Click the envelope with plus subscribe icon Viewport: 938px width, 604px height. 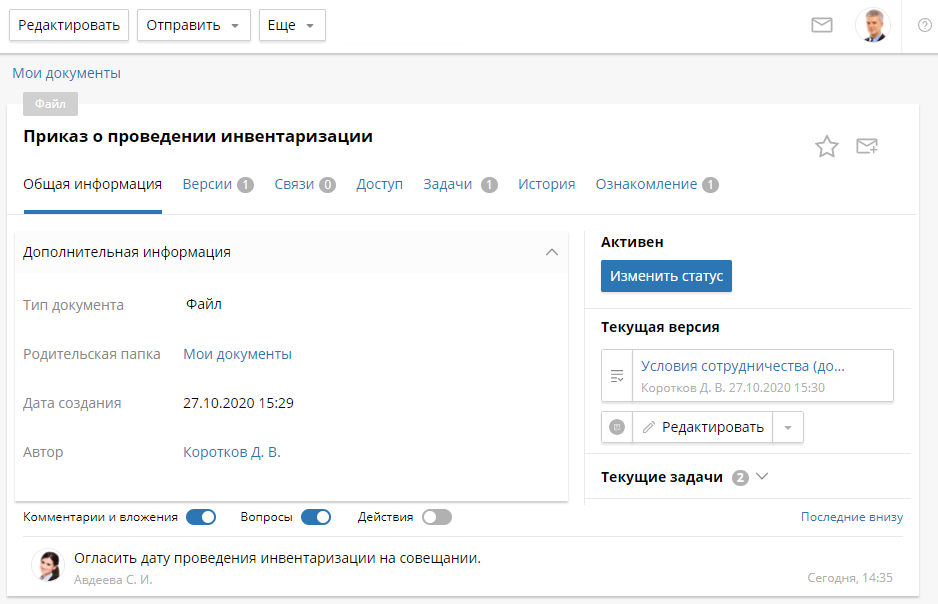867,147
